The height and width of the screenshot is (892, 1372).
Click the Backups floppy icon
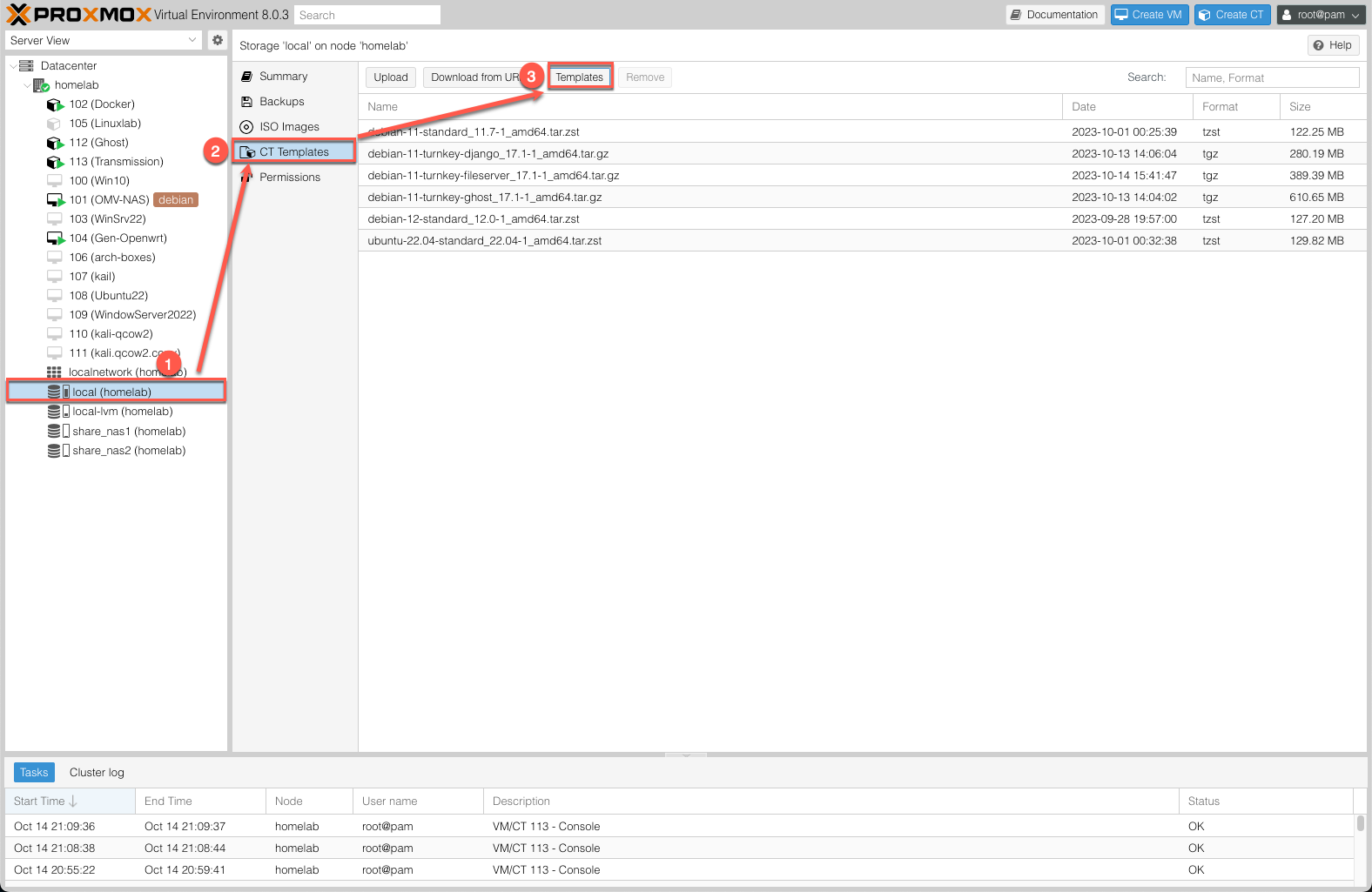[246, 102]
